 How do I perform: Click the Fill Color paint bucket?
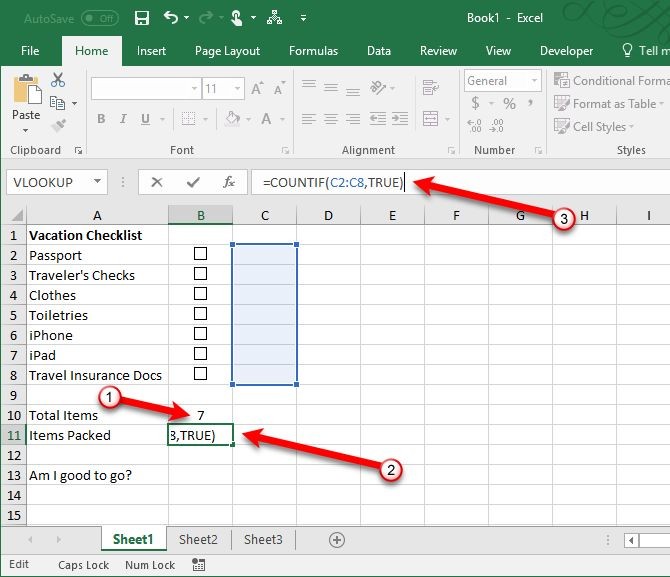233,118
